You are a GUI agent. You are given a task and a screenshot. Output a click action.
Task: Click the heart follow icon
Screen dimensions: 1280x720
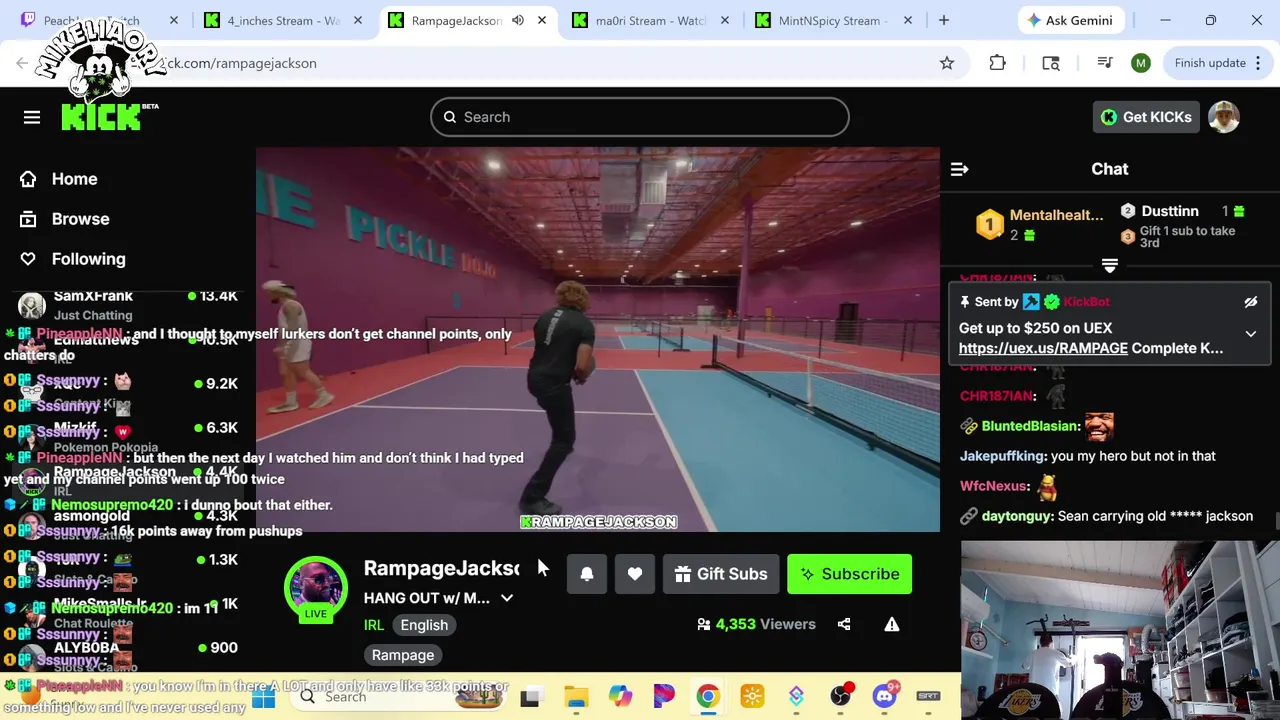635,574
